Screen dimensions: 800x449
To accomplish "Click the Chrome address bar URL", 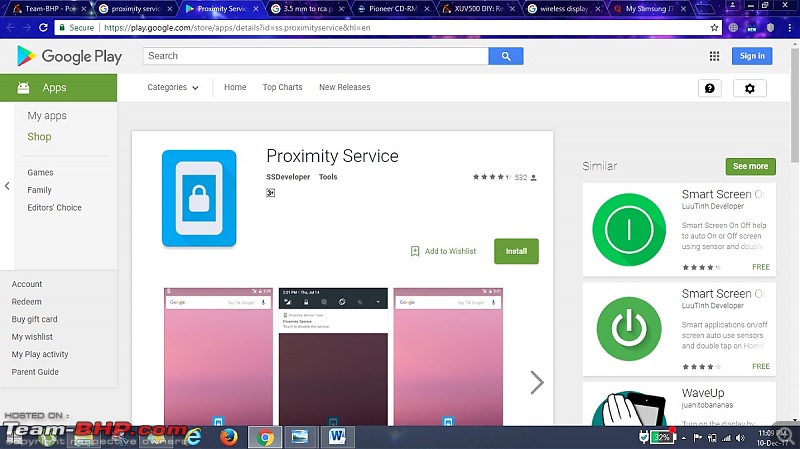I will point(237,28).
